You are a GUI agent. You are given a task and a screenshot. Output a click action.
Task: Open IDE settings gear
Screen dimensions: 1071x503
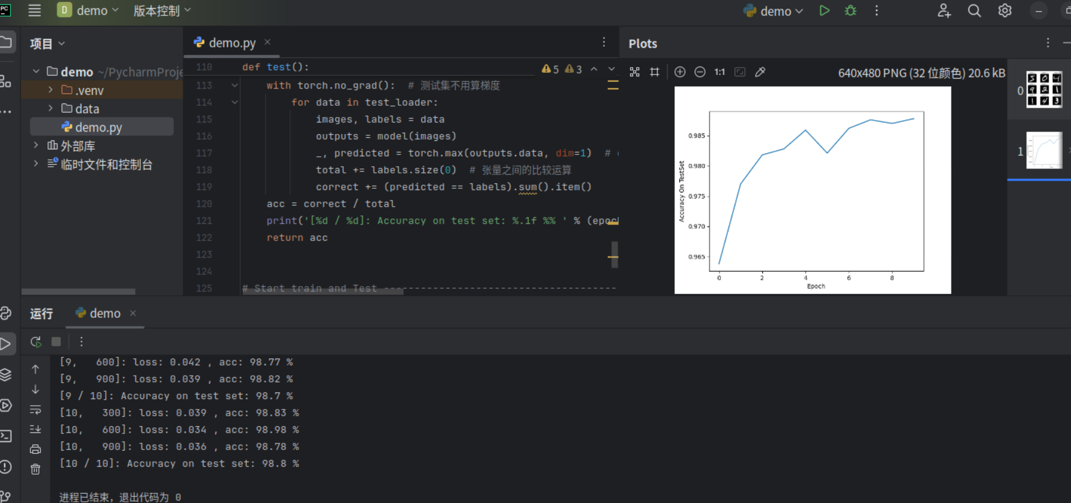tap(1005, 10)
